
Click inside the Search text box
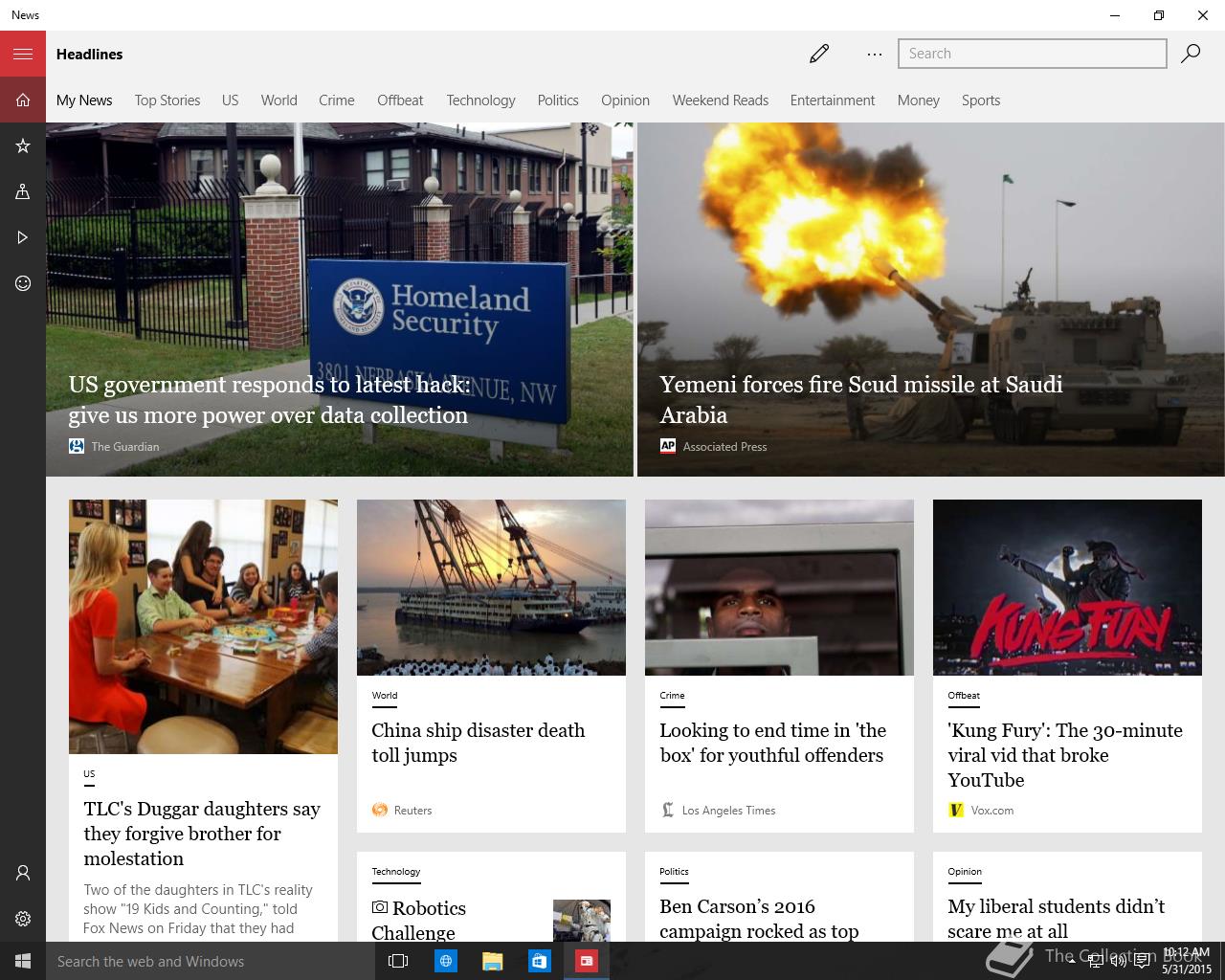pyautogui.click(x=1033, y=54)
